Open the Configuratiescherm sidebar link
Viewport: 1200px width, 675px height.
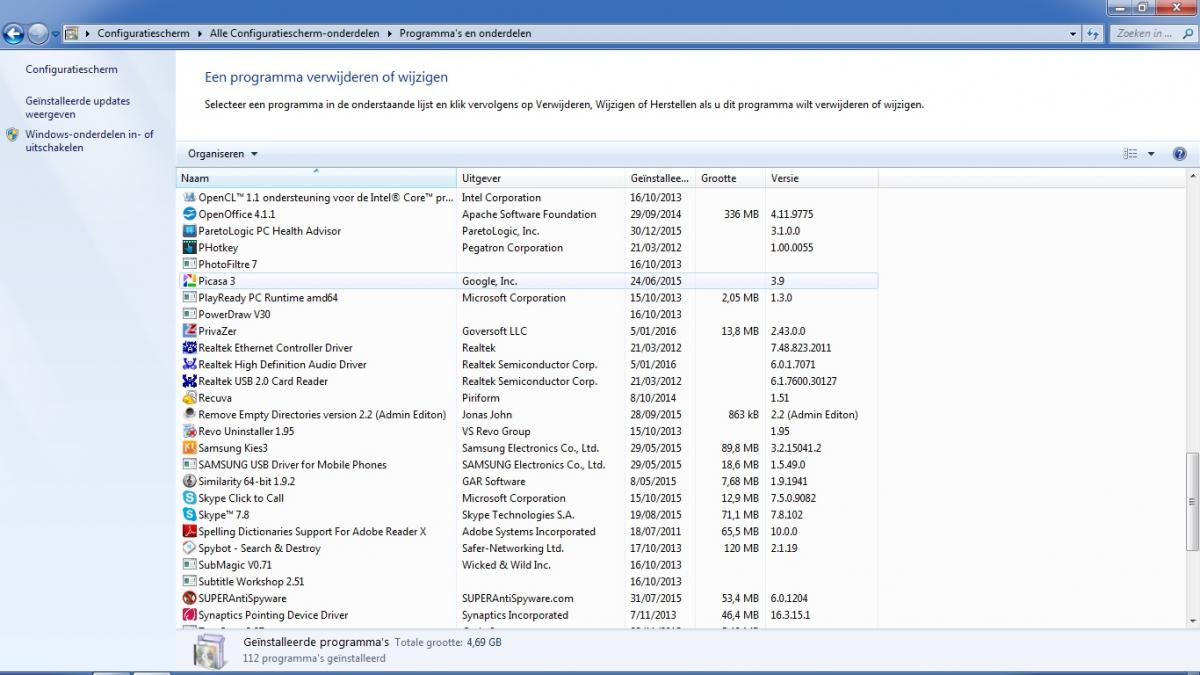click(71, 70)
